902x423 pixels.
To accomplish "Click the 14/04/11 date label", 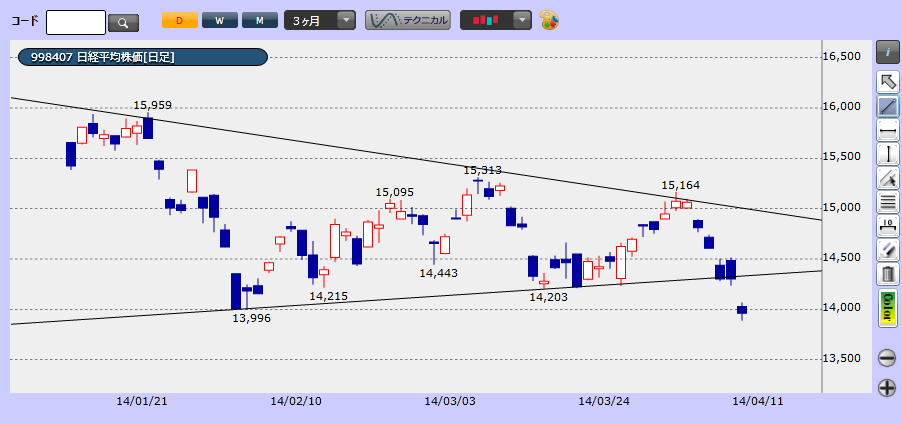I will pos(758,402).
